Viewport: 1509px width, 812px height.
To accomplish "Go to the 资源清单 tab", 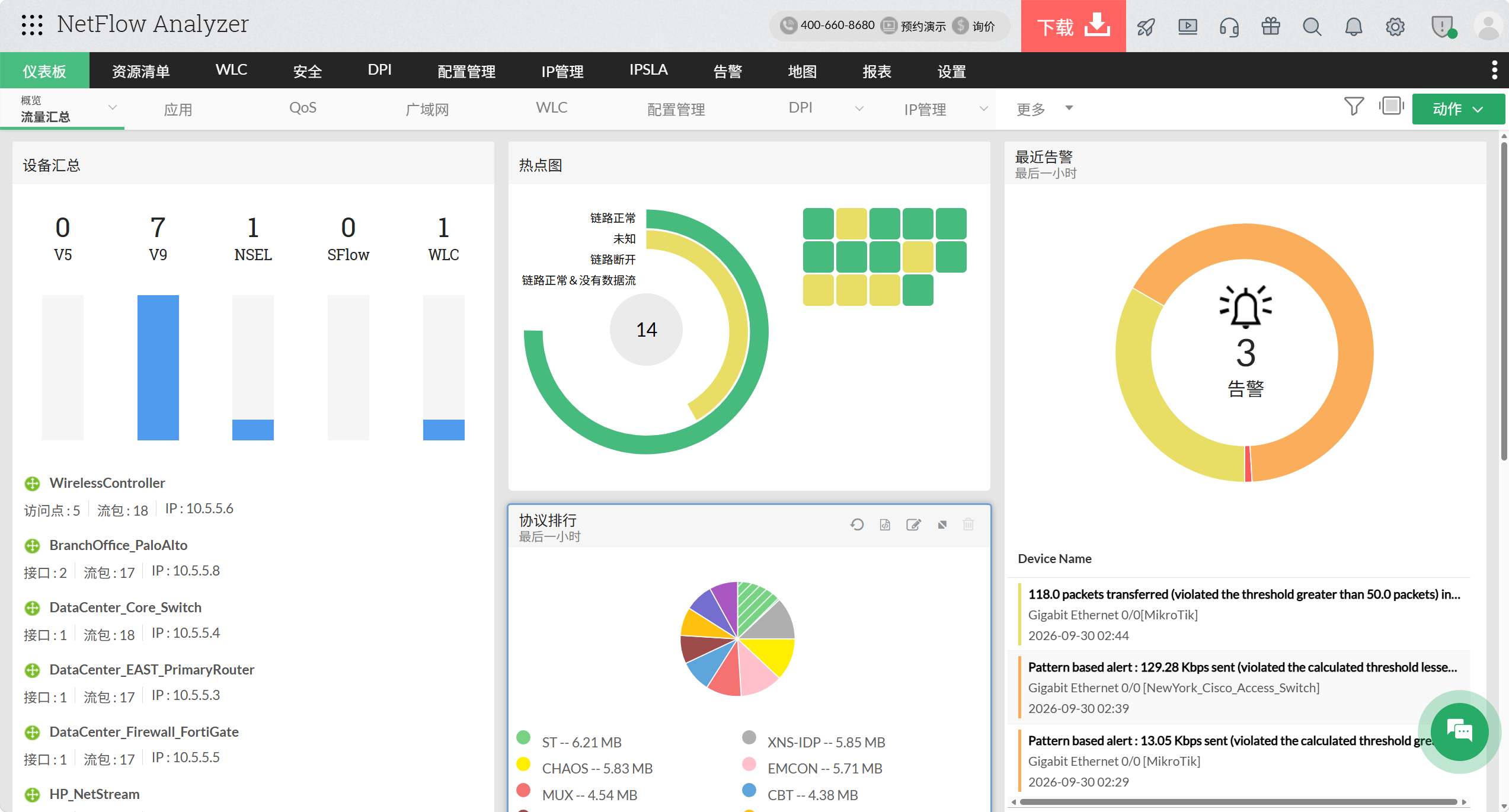I will [x=141, y=71].
